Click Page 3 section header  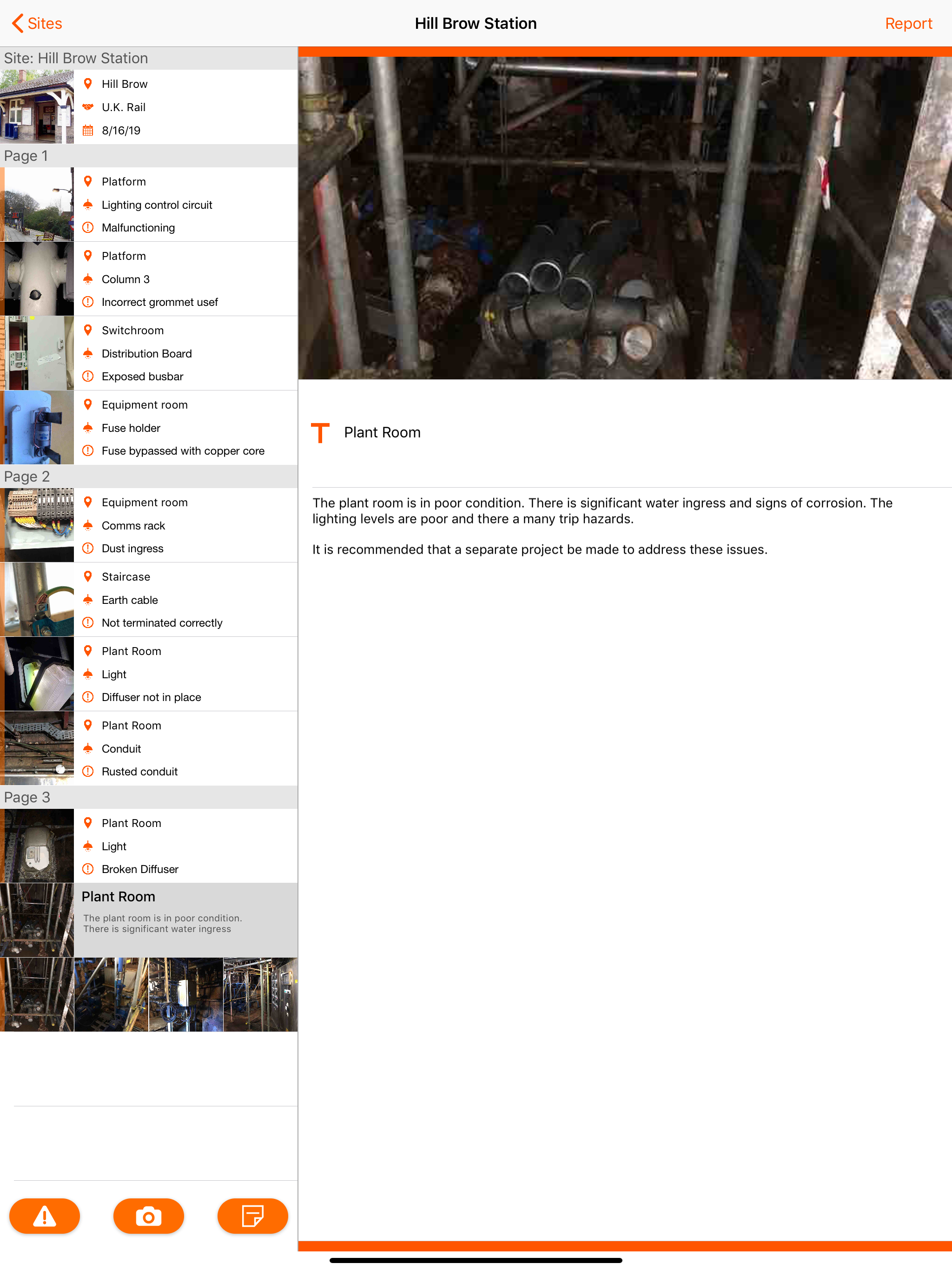tap(149, 798)
